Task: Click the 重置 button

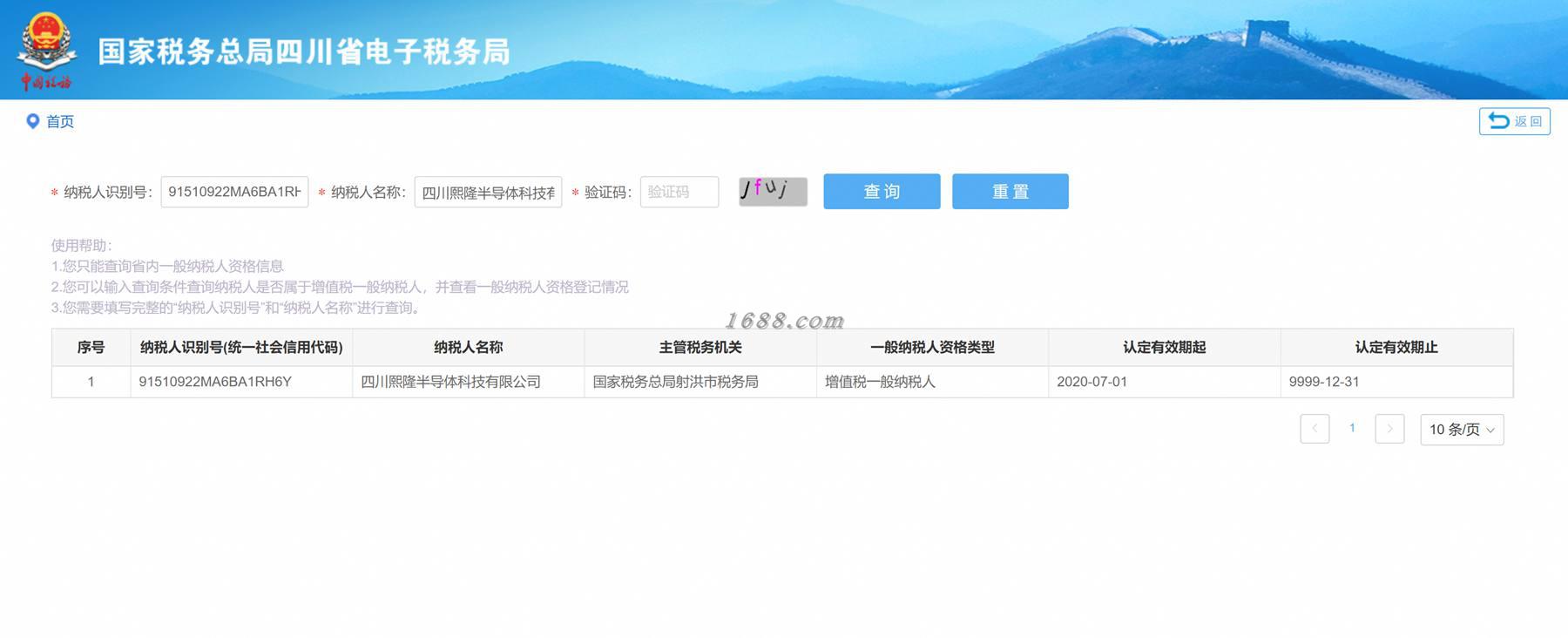Action: tap(1010, 191)
